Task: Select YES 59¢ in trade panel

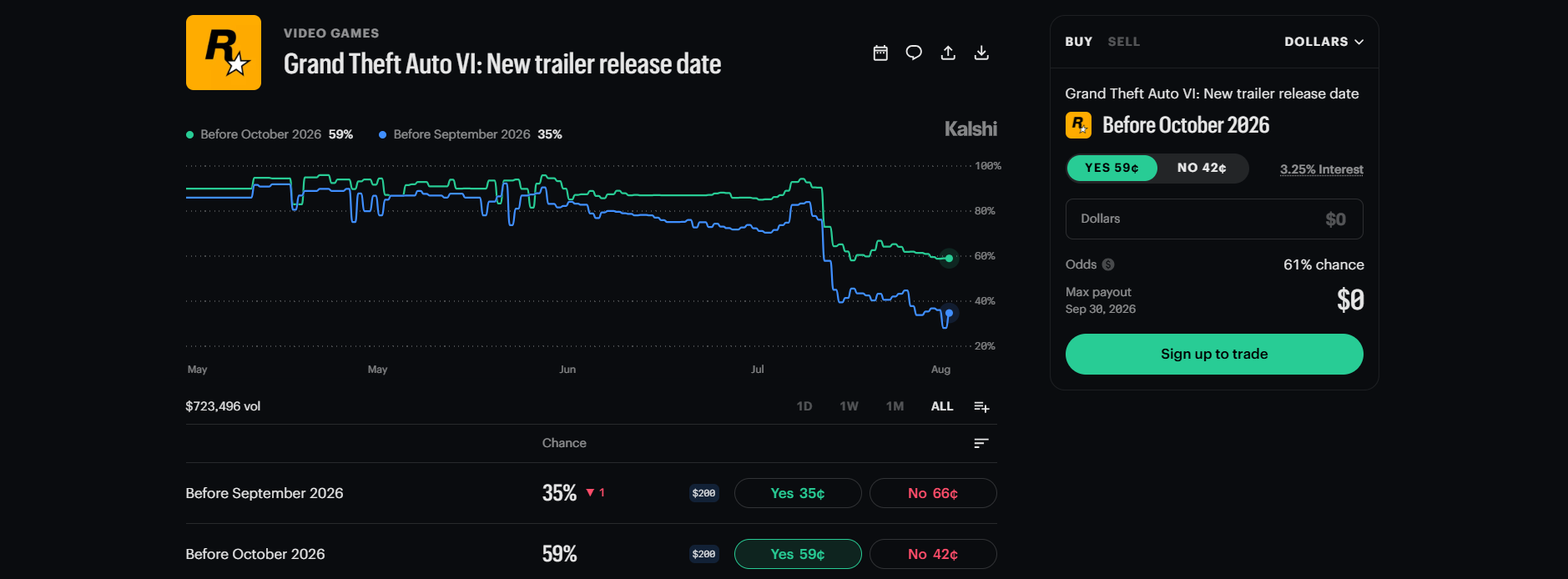Action: (1112, 168)
